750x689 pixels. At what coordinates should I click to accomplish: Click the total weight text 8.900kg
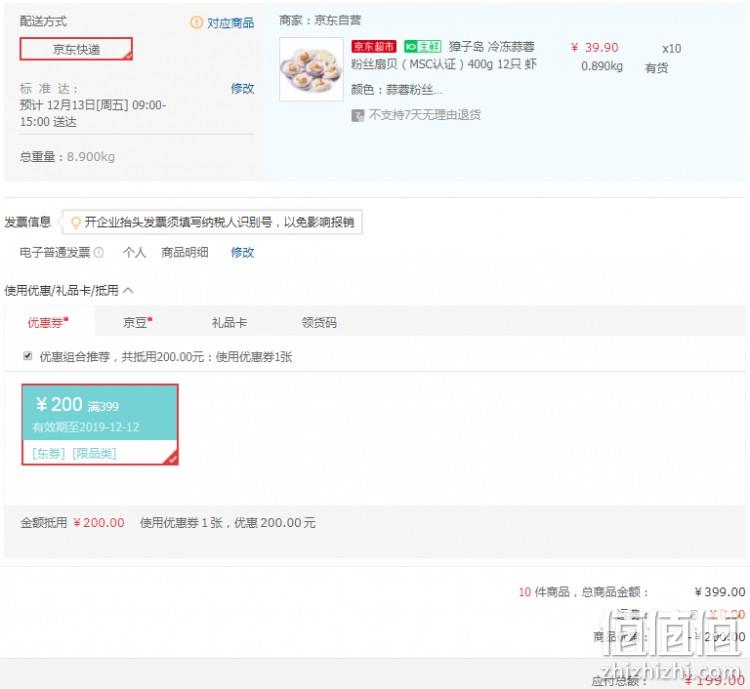pos(90,157)
